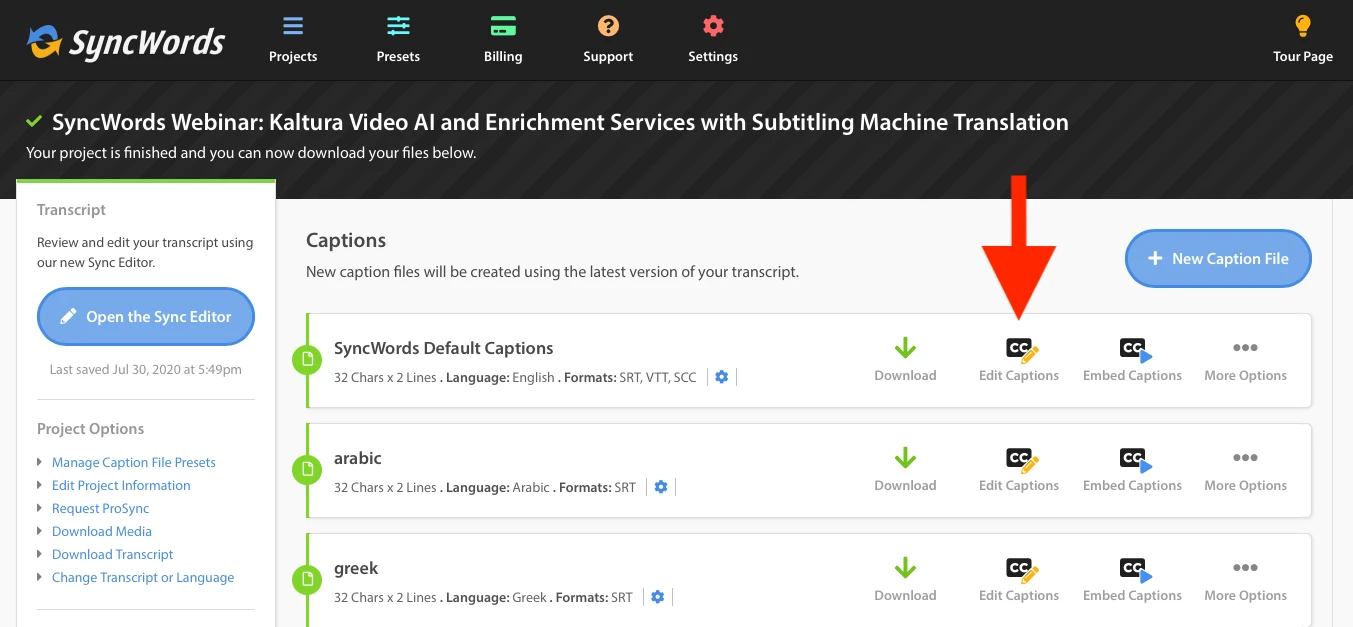Click the Open the Sync Editor button
This screenshot has width=1353, height=627.
[146, 317]
